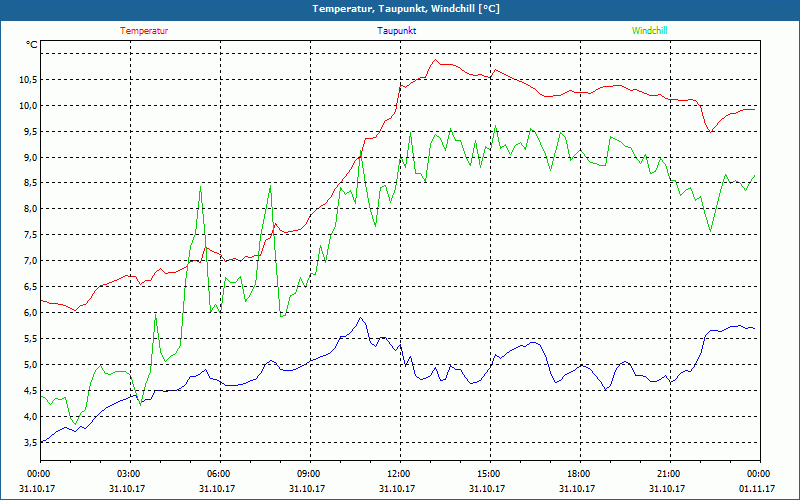Click the 18:00 time axis label
This screenshot has width=800, height=500.
(x=580, y=474)
